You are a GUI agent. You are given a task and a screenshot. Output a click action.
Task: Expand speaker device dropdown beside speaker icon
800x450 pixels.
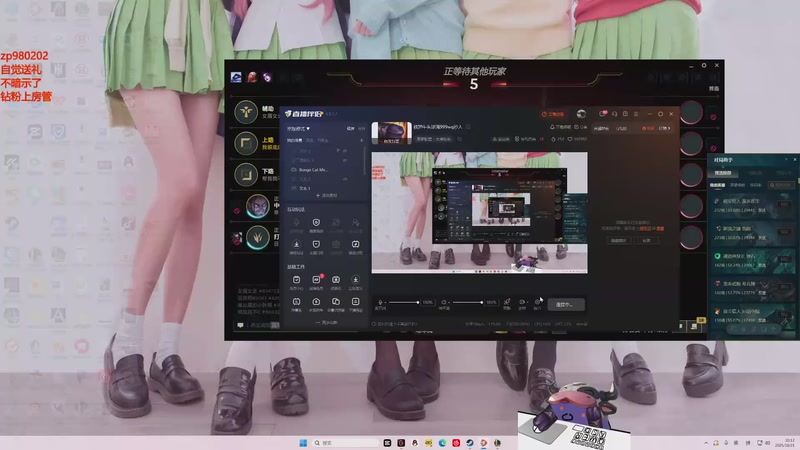point(449,302)
